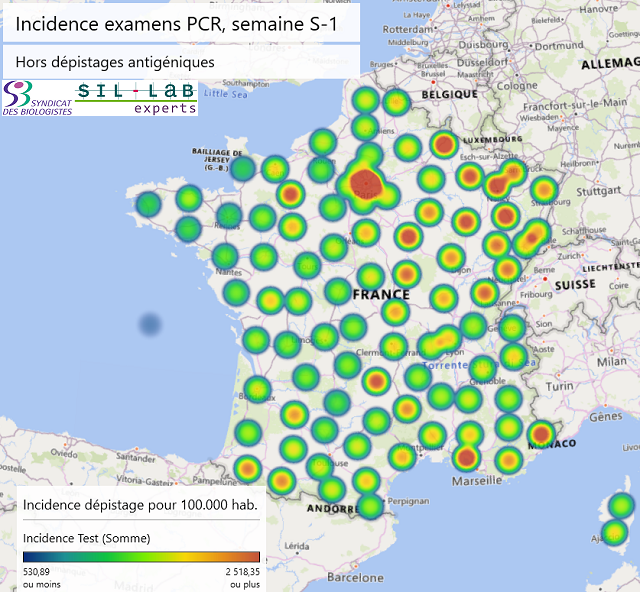The height and width of the screenshot is (592, 640).
Task: Select the northern Corsica green marker
Action: point(622,504)
